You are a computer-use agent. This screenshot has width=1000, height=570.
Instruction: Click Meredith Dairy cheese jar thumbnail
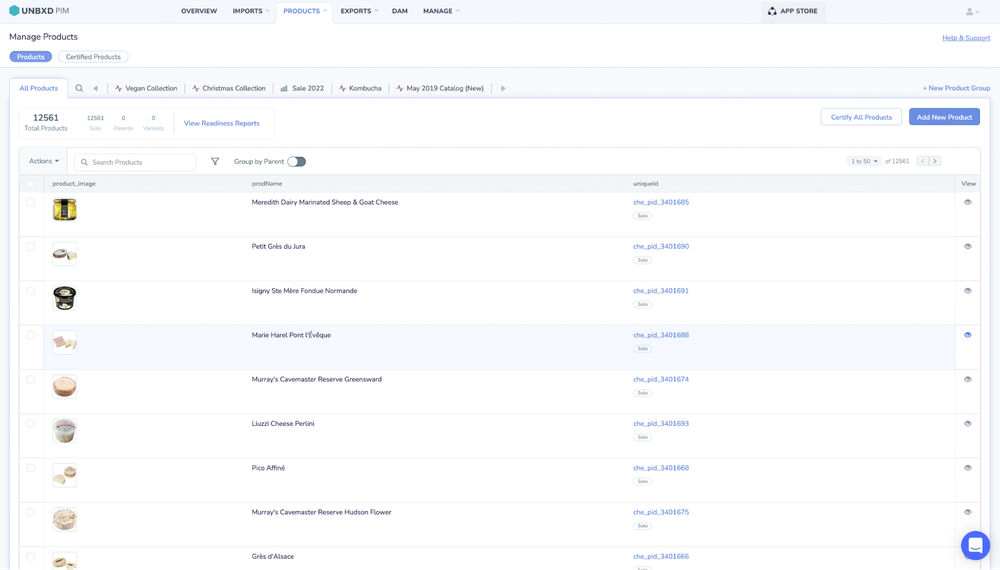coord(64,210)
